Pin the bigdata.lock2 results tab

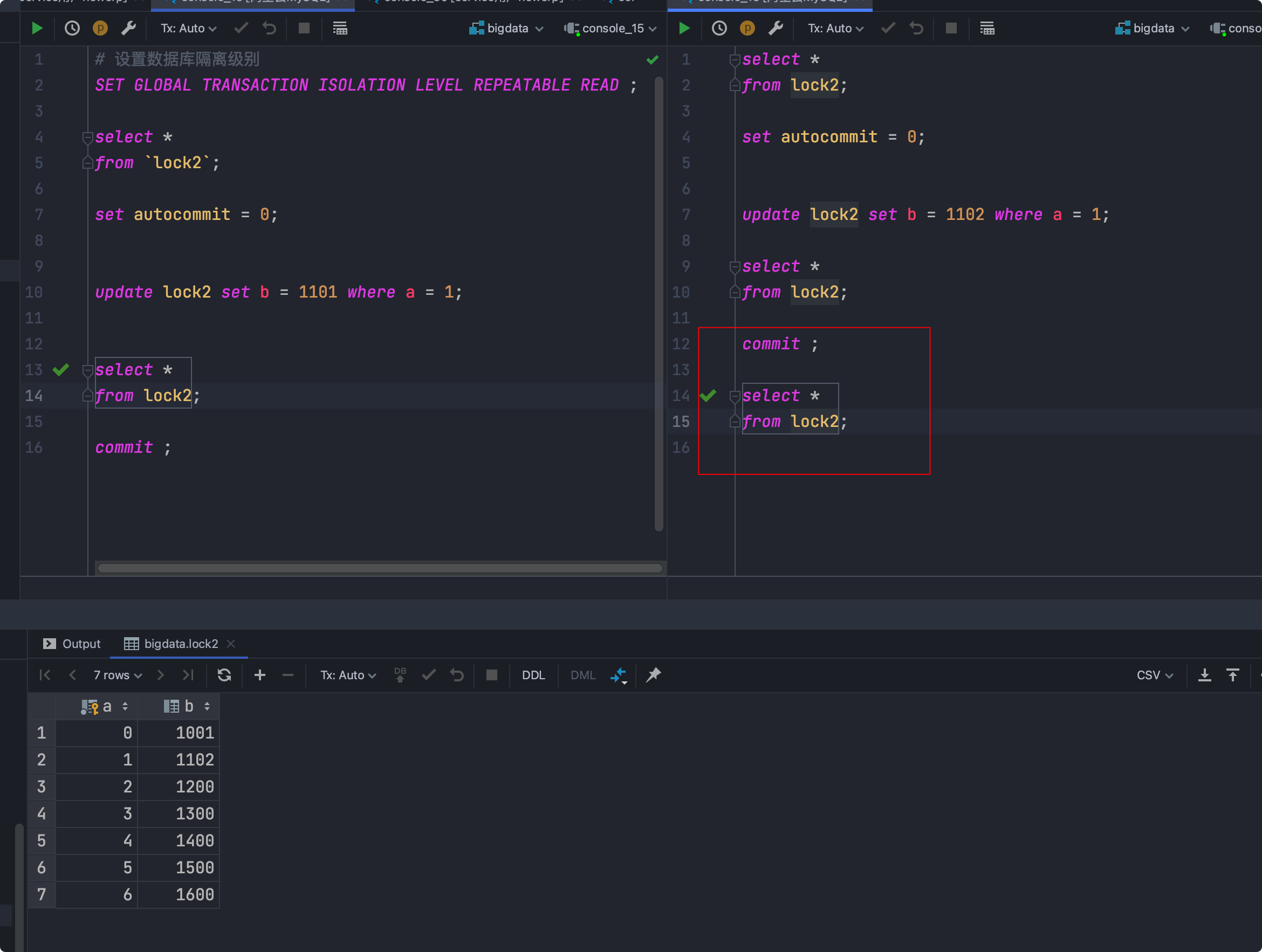tap(653, 675)
